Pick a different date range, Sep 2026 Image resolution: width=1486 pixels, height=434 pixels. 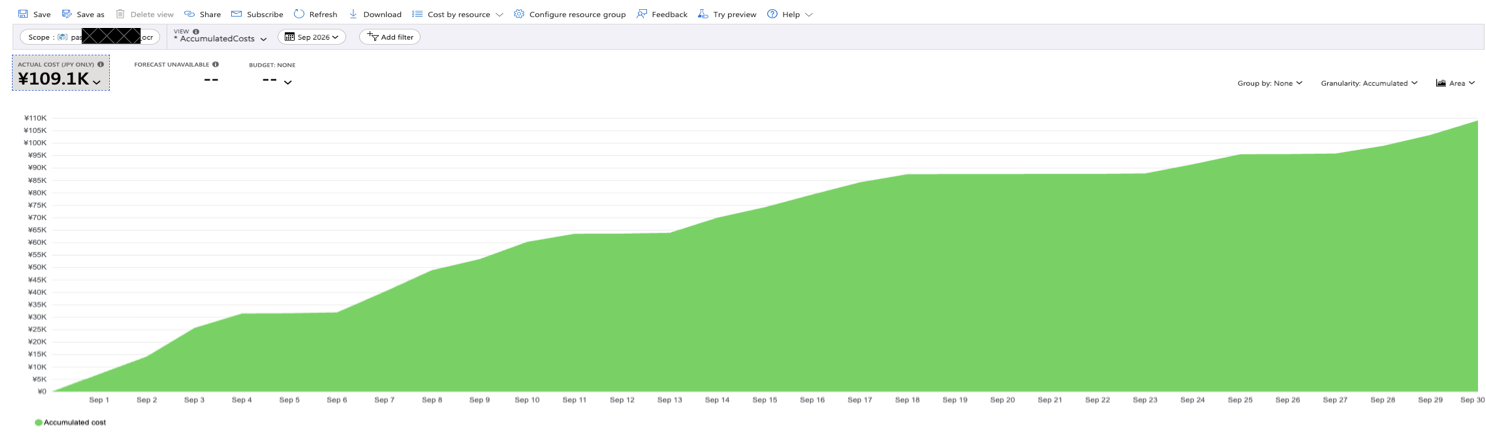point(312,37)
